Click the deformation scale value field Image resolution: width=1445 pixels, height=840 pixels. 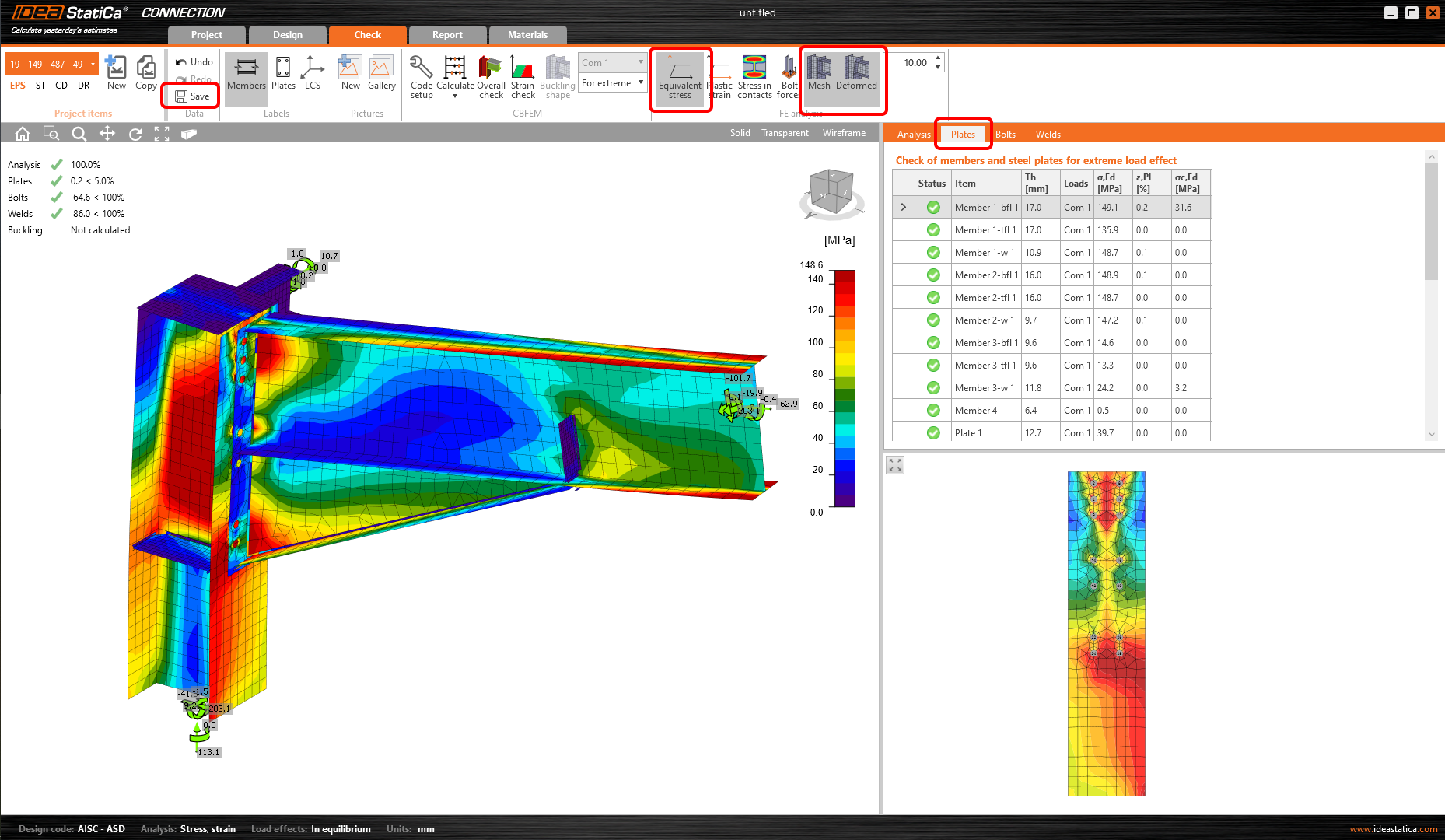(915, 63)
